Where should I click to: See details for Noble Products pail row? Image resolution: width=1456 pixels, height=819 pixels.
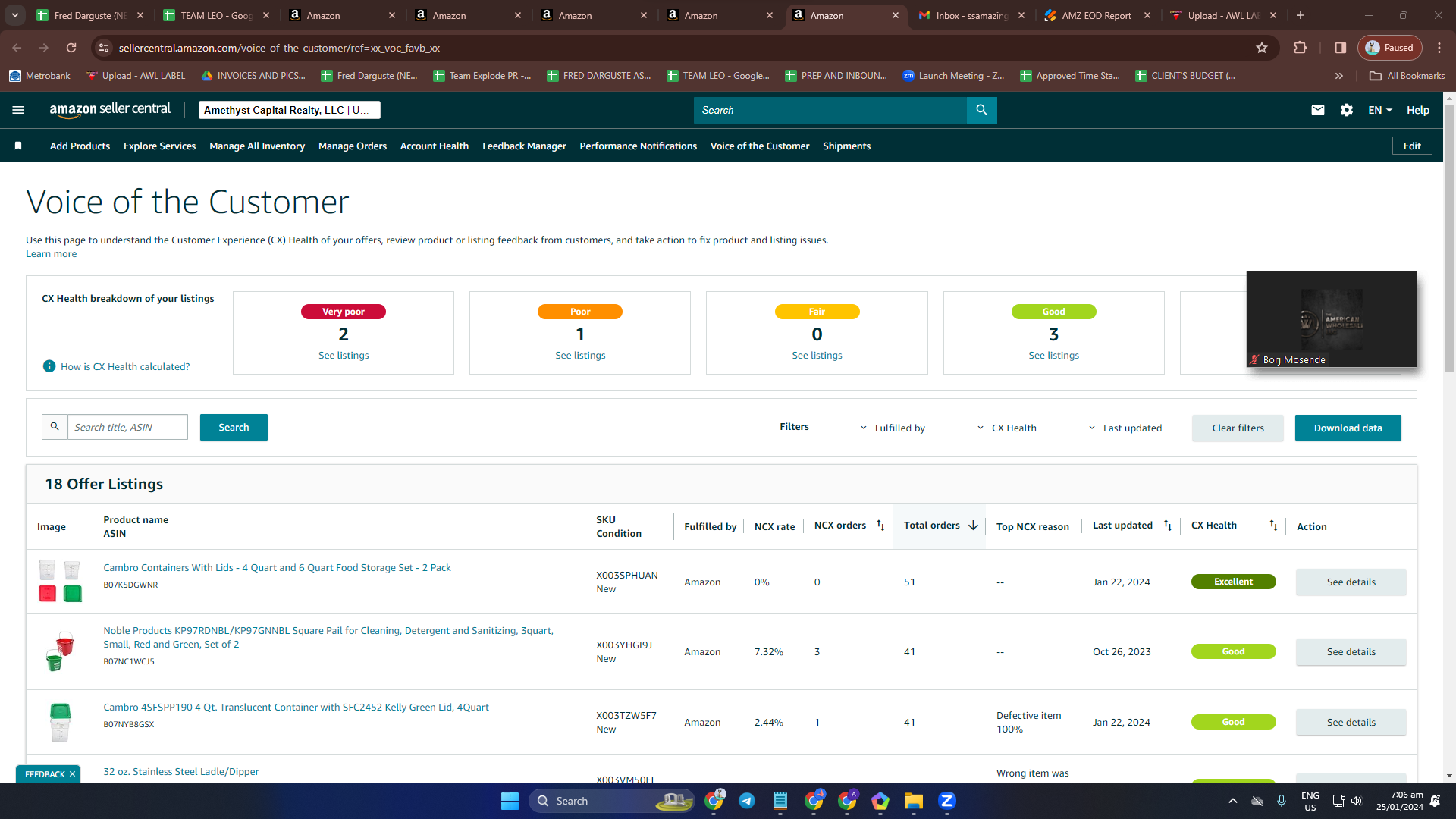point(1351,651)
